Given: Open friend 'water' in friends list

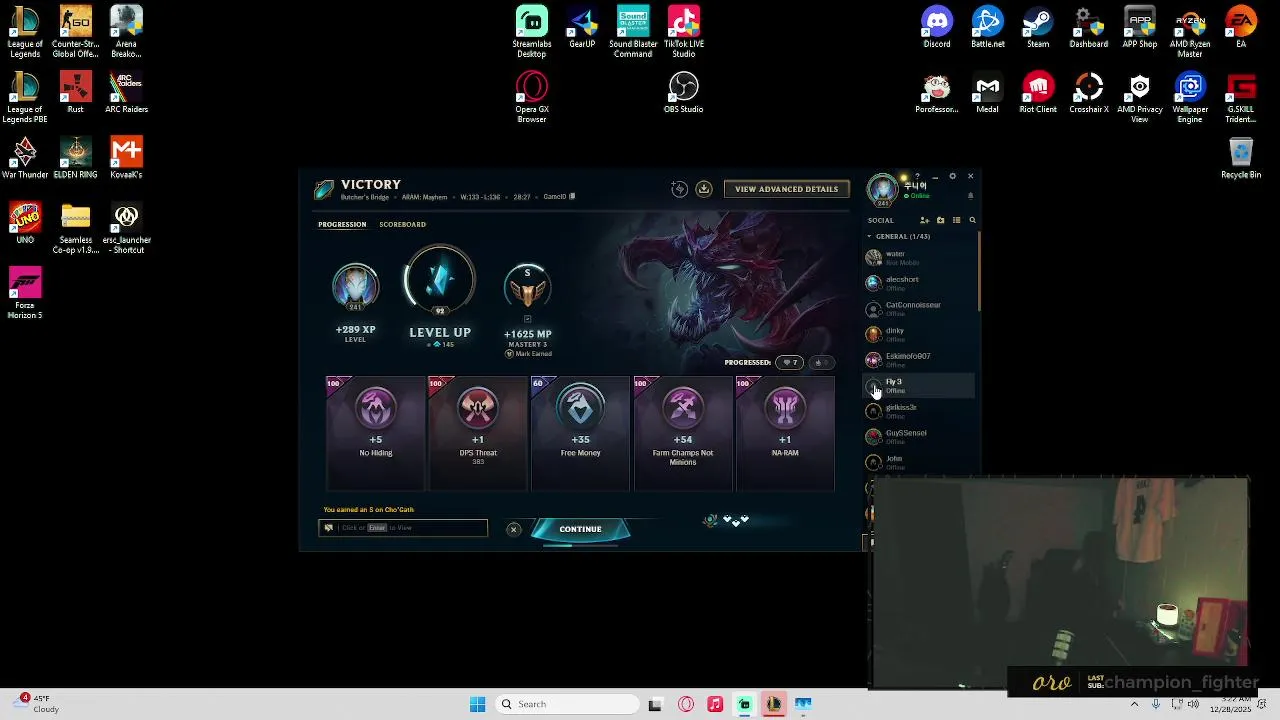Looking at the screenshot, I should (x=919, y=258).
